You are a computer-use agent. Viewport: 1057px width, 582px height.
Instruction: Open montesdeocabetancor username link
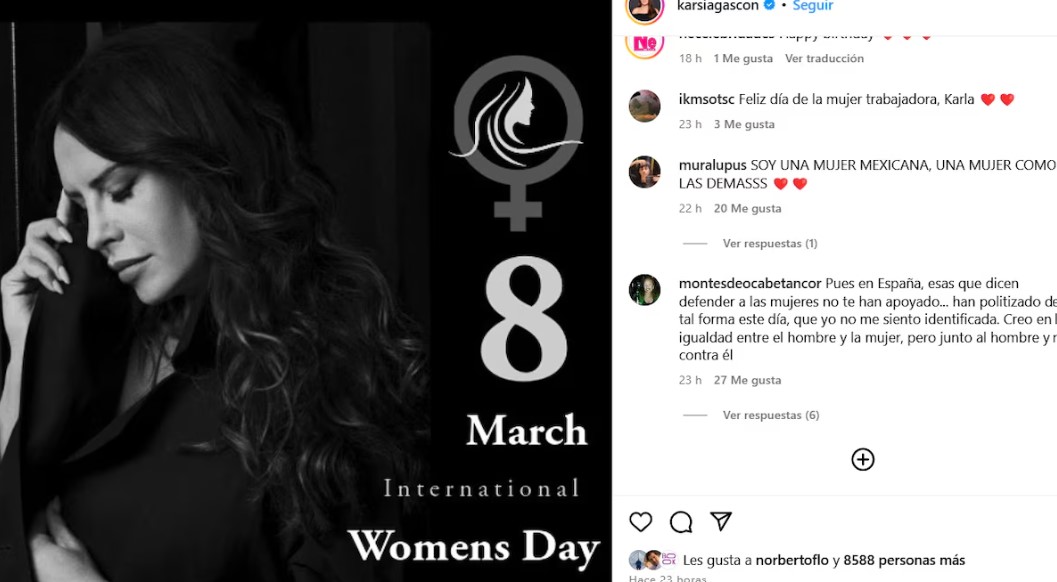coord(750,284)
